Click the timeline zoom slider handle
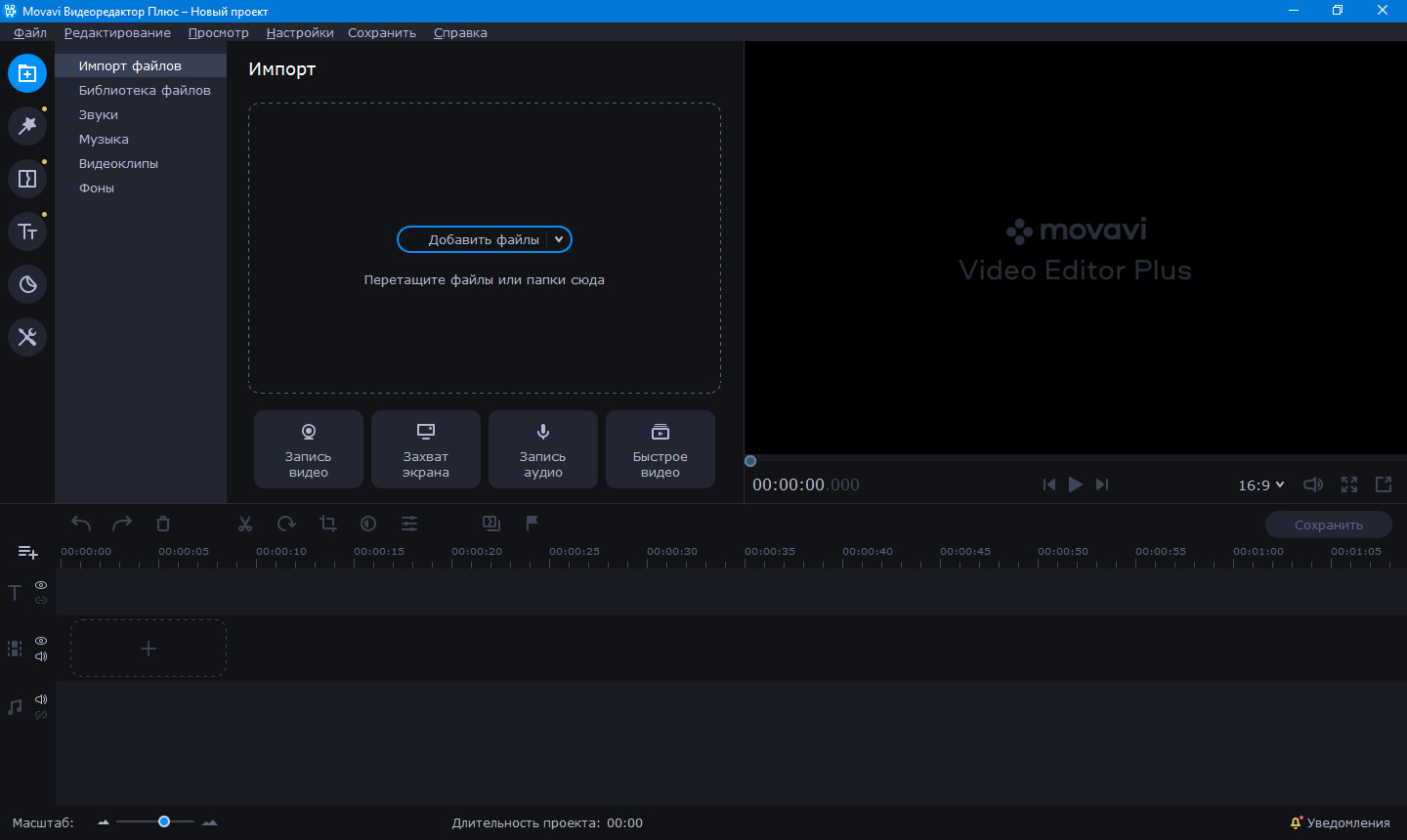This screenshot has height=840, width=1407. 164,821
